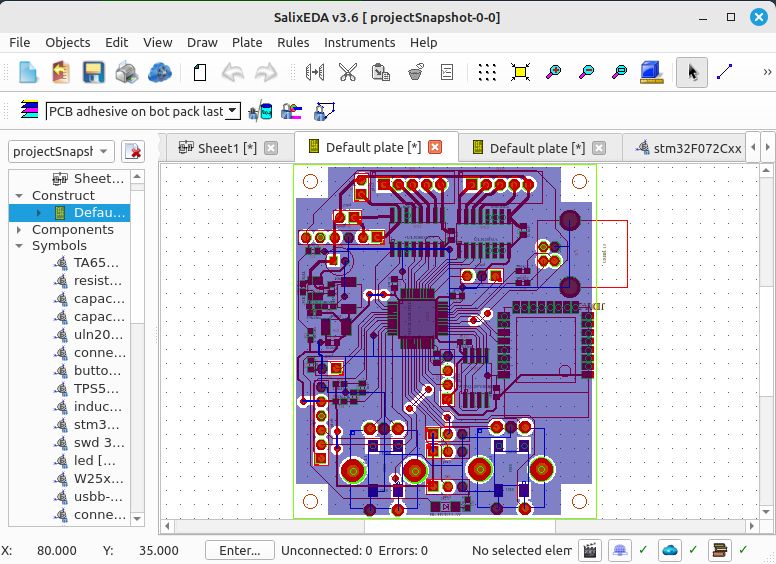
Task: Click the stacked colored layers icon
Action: pos(29,109)
